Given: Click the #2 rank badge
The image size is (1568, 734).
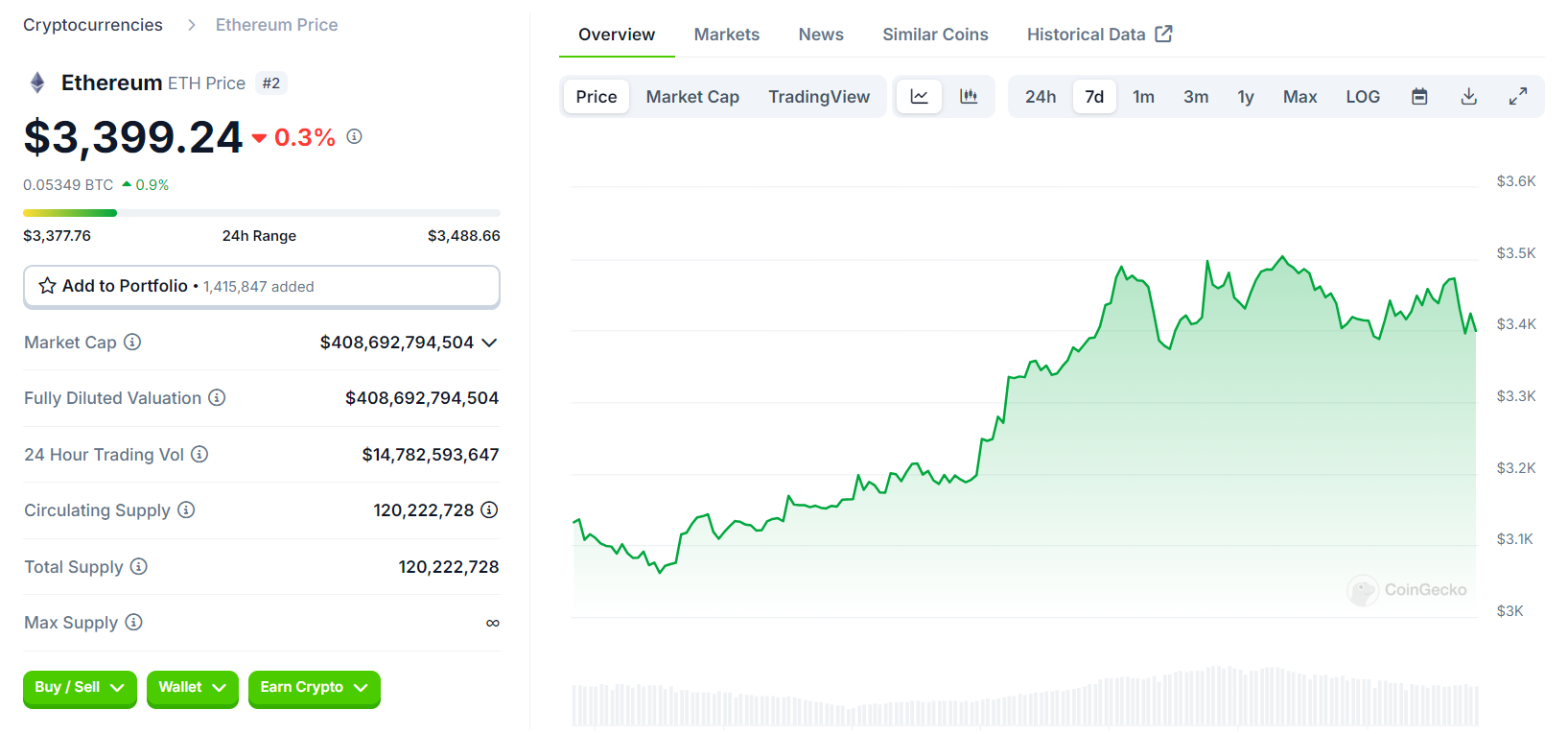Looking at the screenshot, I should pos(271,83).
